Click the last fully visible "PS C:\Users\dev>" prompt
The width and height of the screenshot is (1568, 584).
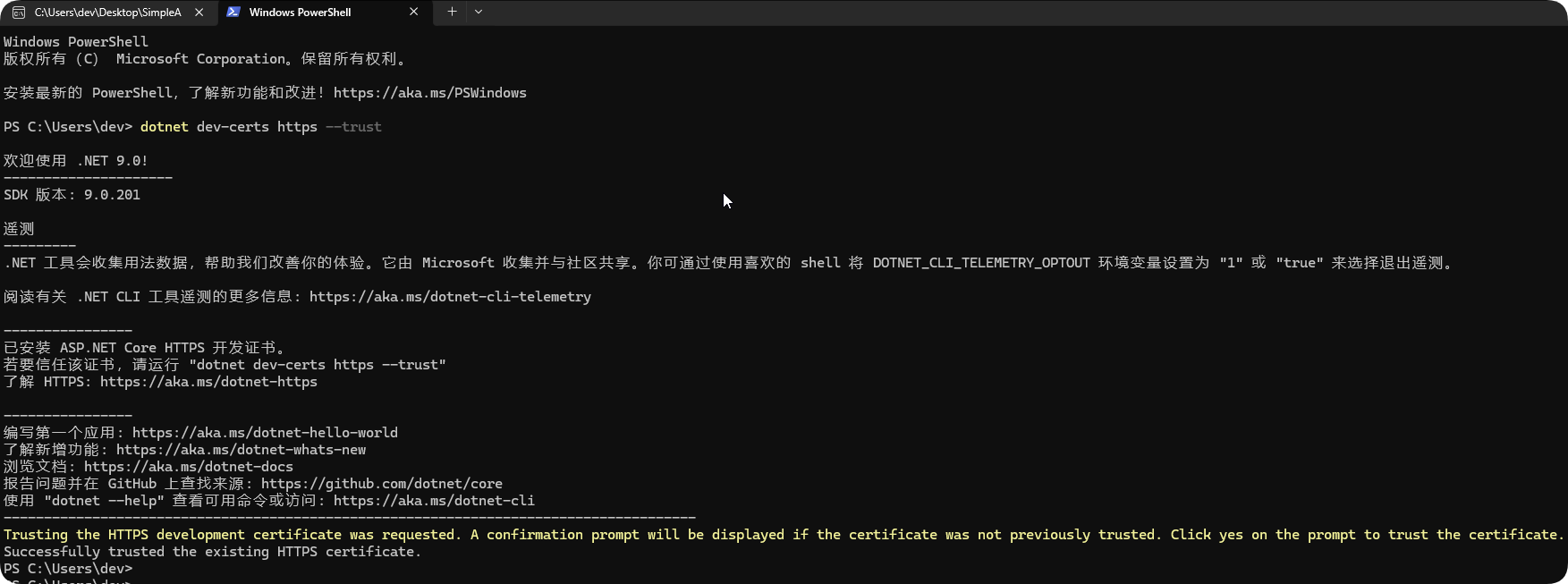68,569
